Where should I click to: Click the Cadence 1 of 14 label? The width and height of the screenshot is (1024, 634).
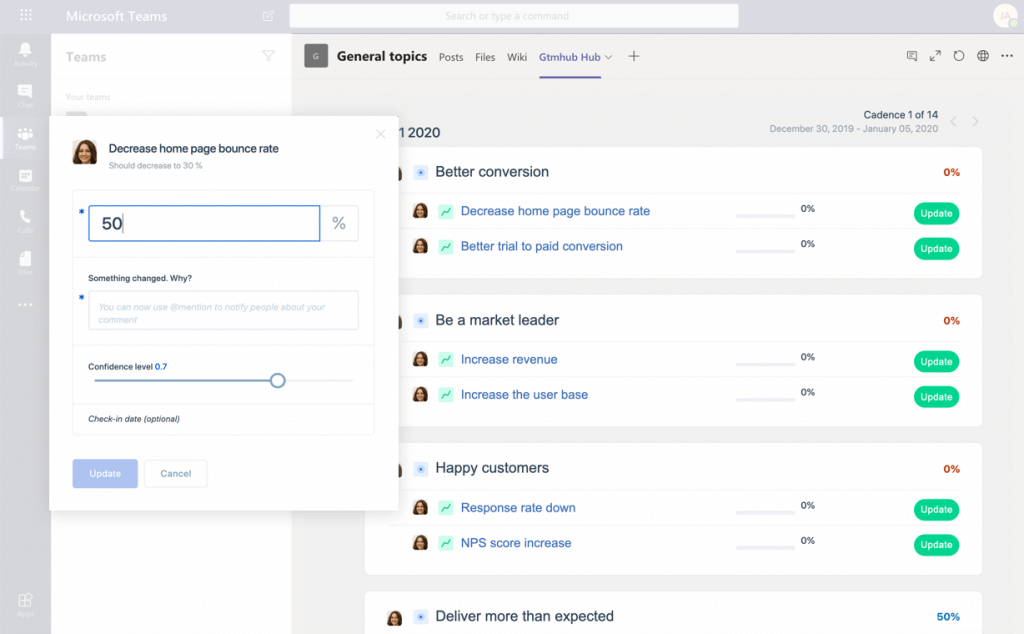901,115
